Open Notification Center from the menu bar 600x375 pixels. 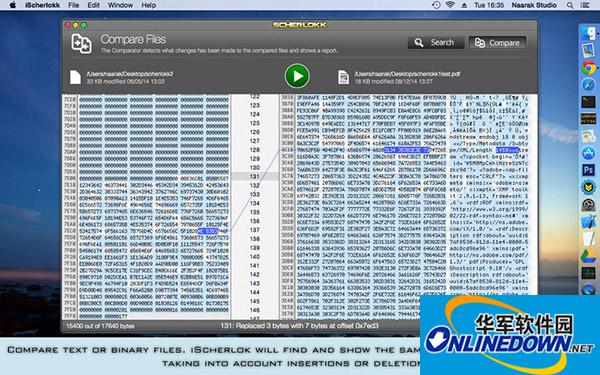click(x=585, y=5)
